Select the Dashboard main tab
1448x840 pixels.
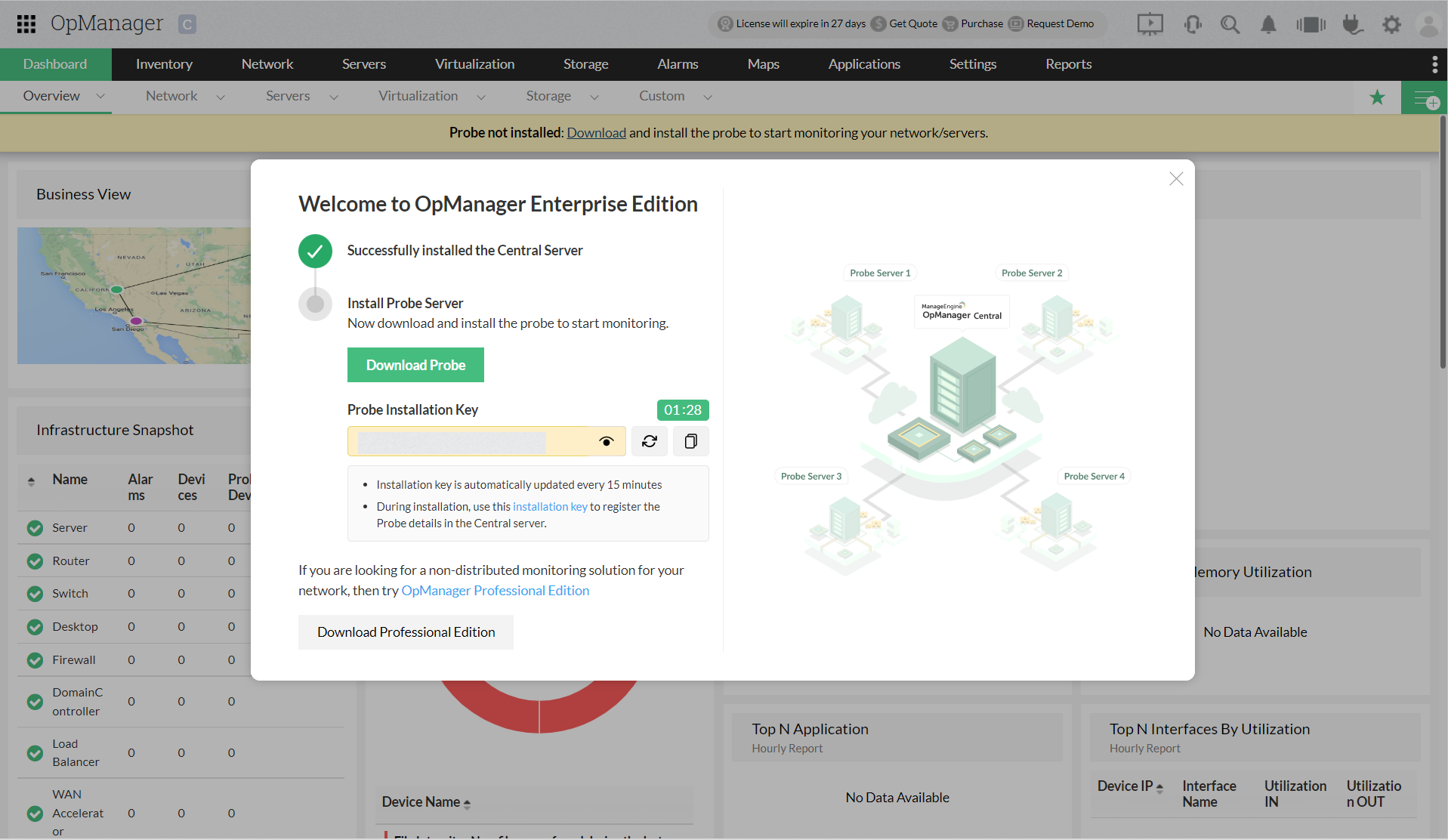(55, 64)
